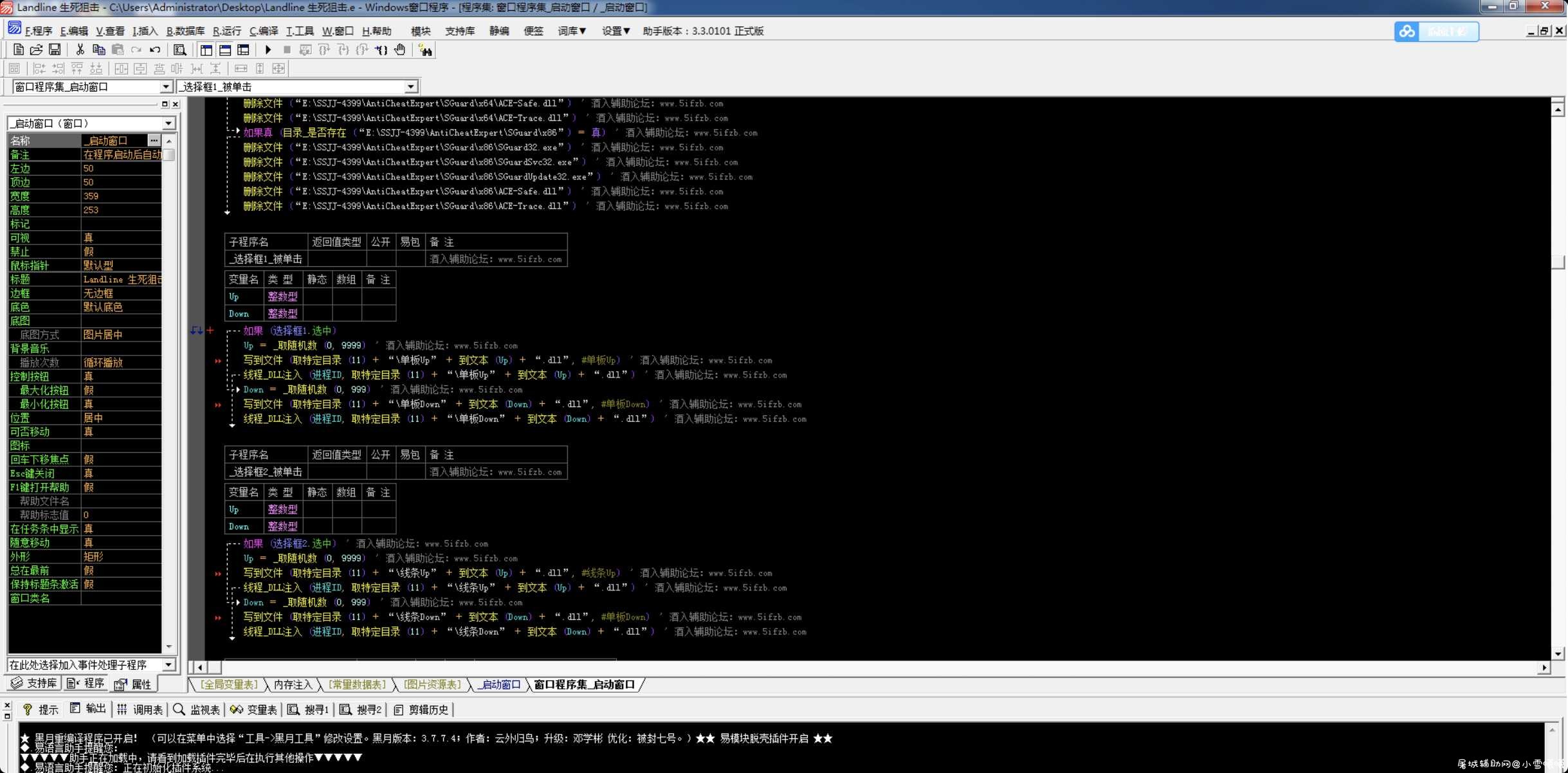Click the Redo arrow icon
The image size is (1568, 773).
[136, 50]
